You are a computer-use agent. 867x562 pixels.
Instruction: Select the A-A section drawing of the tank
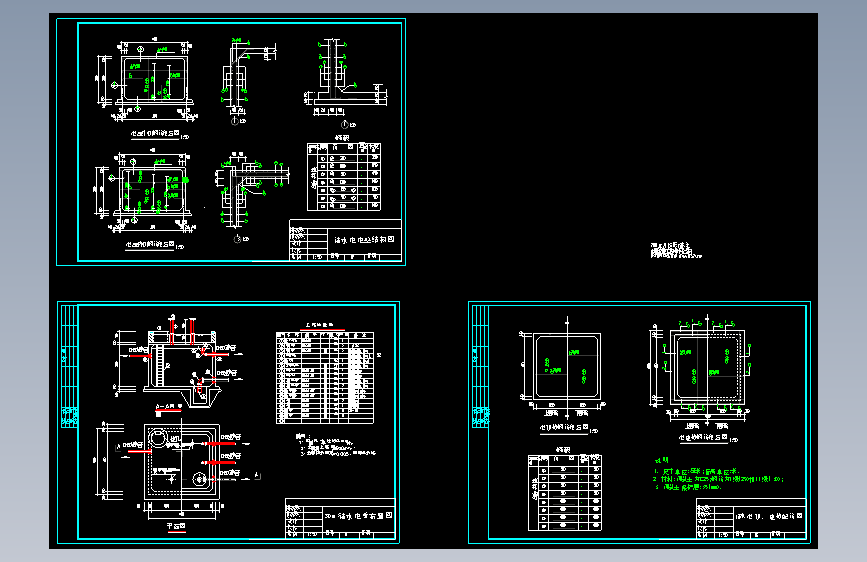click(177, 361)
